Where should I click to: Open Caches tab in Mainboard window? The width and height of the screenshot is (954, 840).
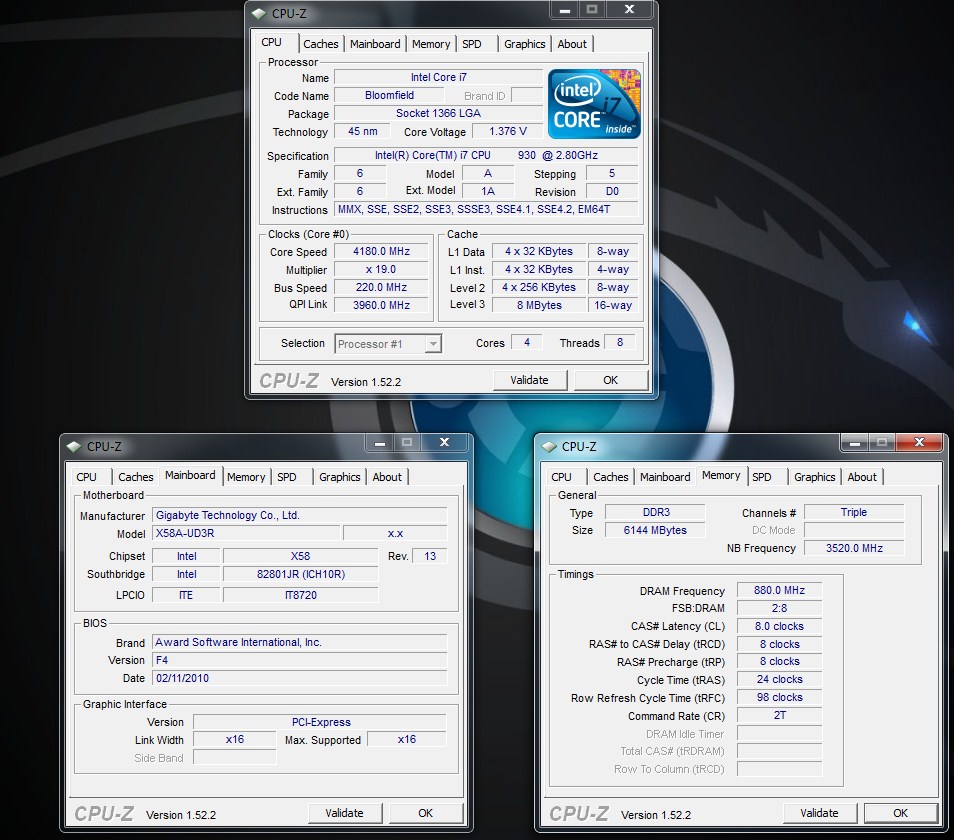(136, 477)
